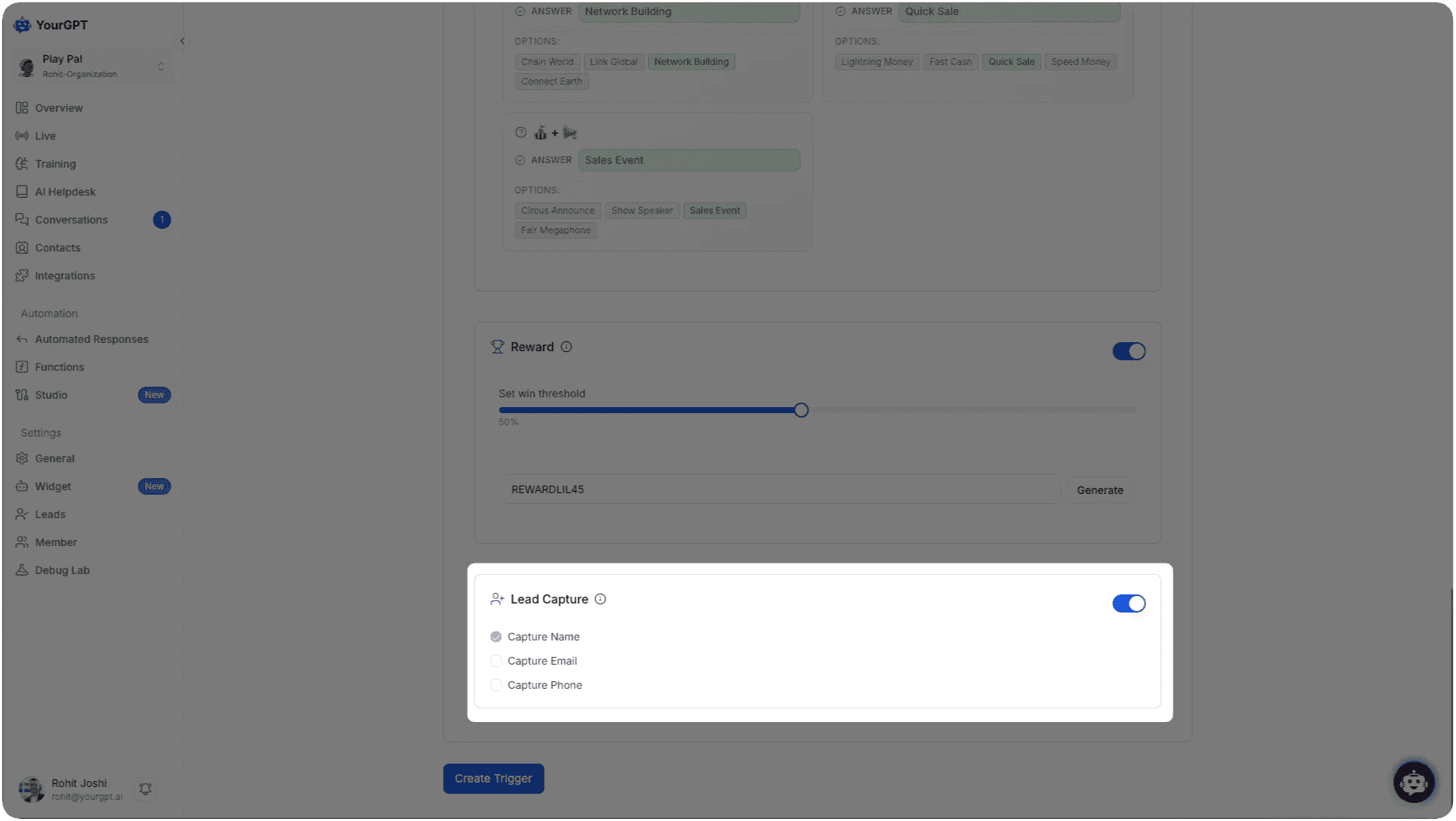Click the Create Trigger button
The width and height of the screenshot is (1456, 821).
[x=493, y=778]
